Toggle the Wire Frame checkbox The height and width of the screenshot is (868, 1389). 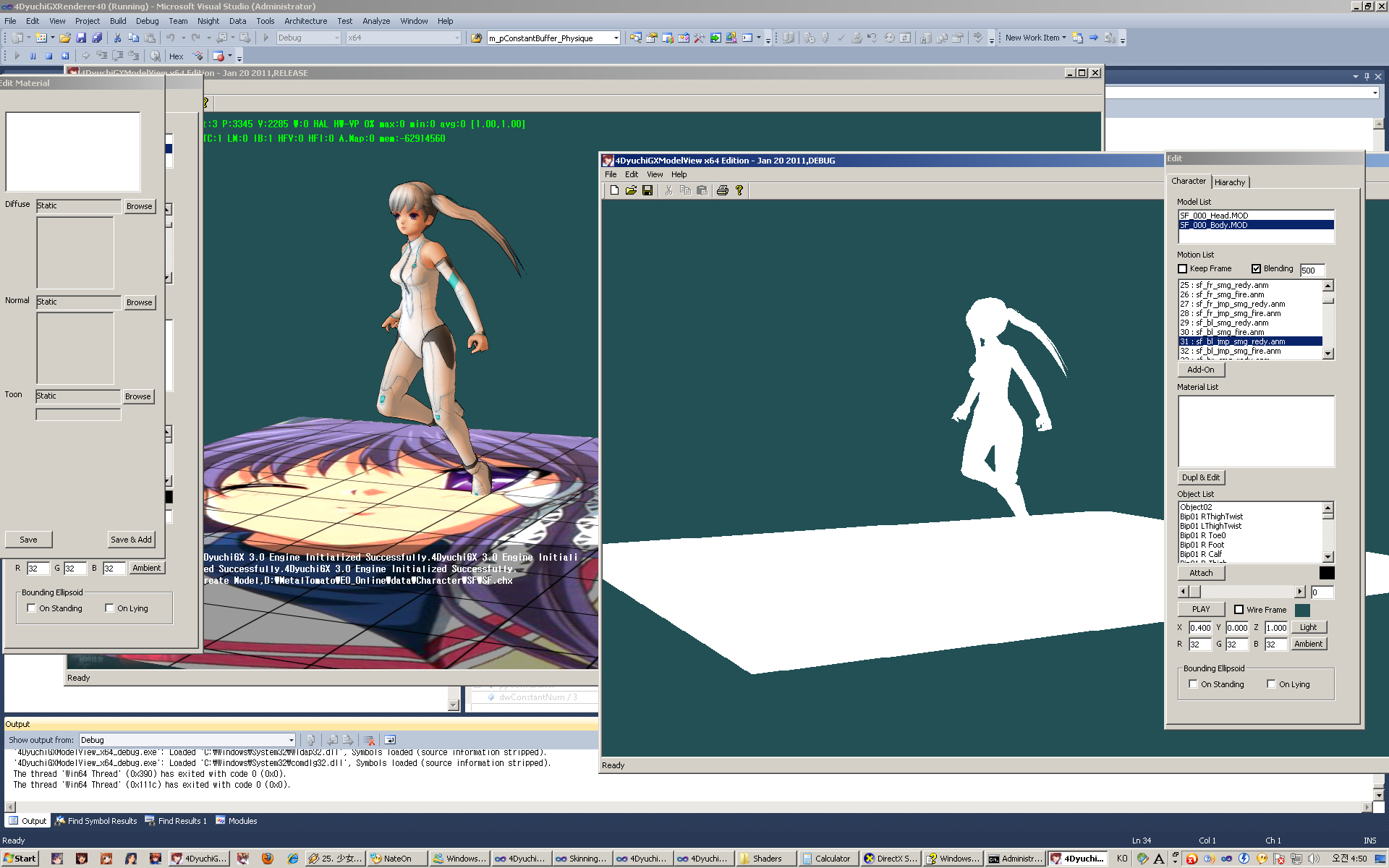point(1239,610)
